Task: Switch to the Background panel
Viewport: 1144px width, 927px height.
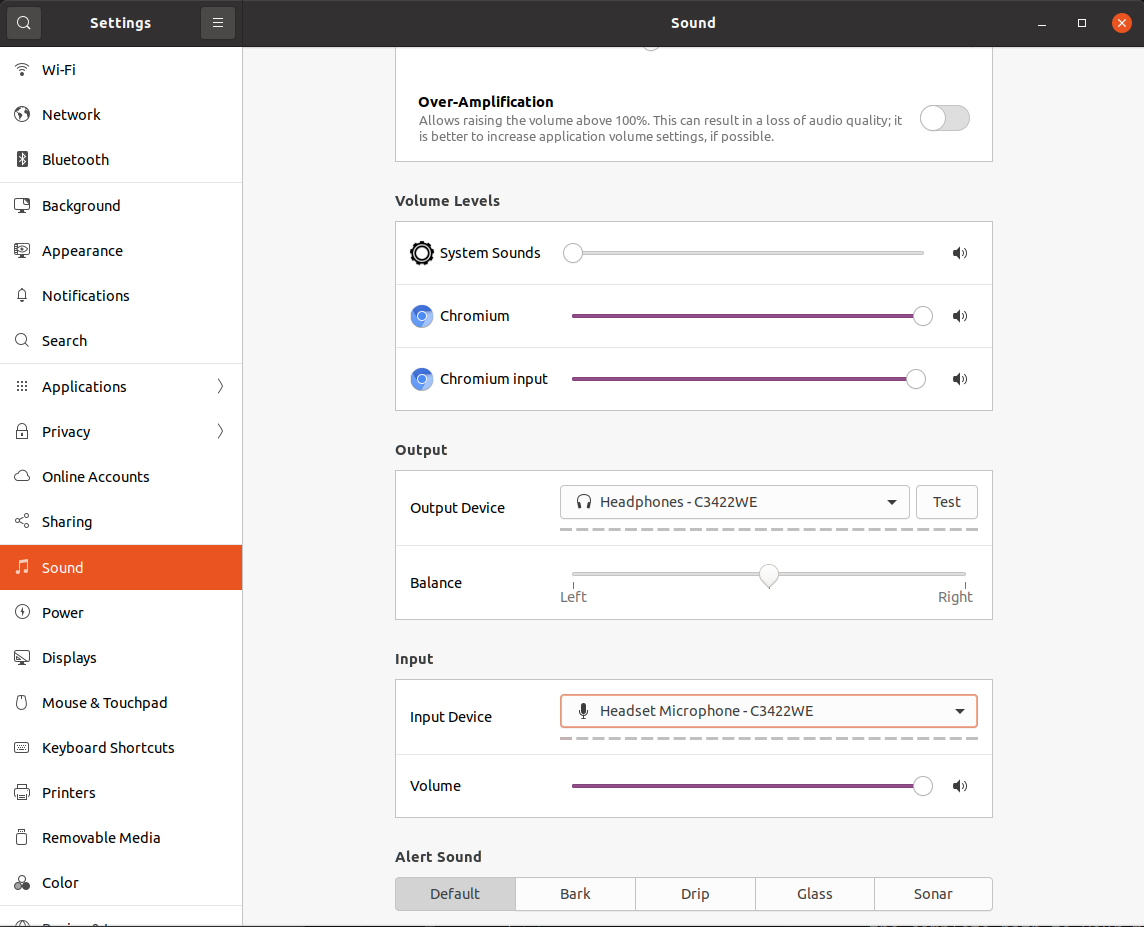Action: [x=121, y=206]
